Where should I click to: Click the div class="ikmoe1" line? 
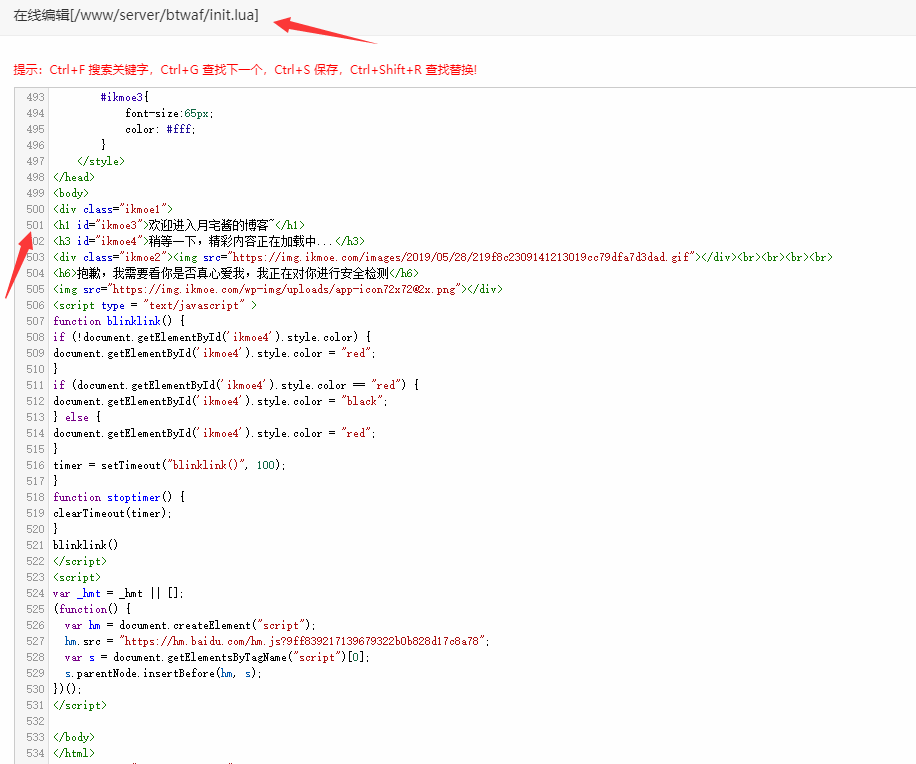click(x=113, y=209)
